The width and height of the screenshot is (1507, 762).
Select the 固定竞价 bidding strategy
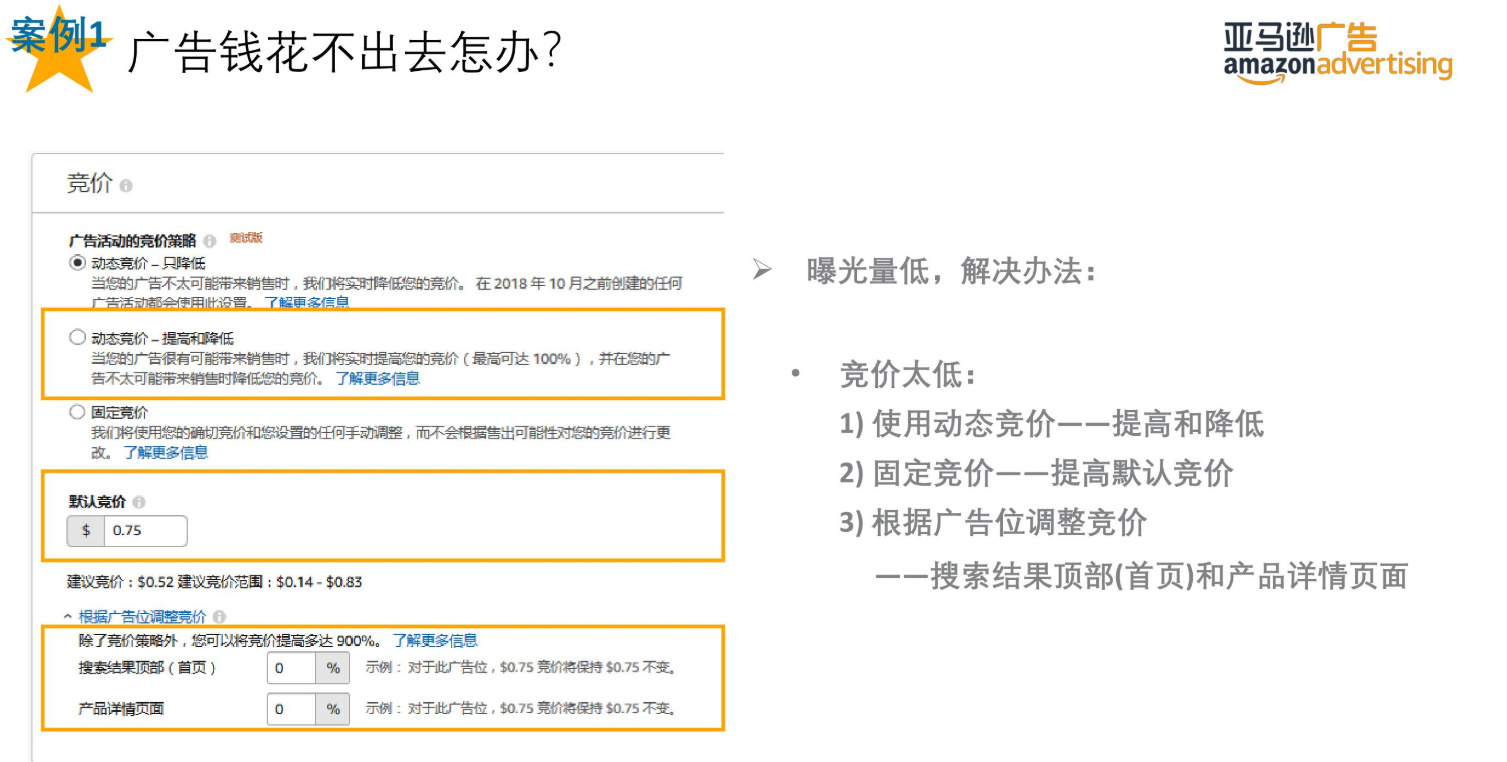tap(76, 412)
